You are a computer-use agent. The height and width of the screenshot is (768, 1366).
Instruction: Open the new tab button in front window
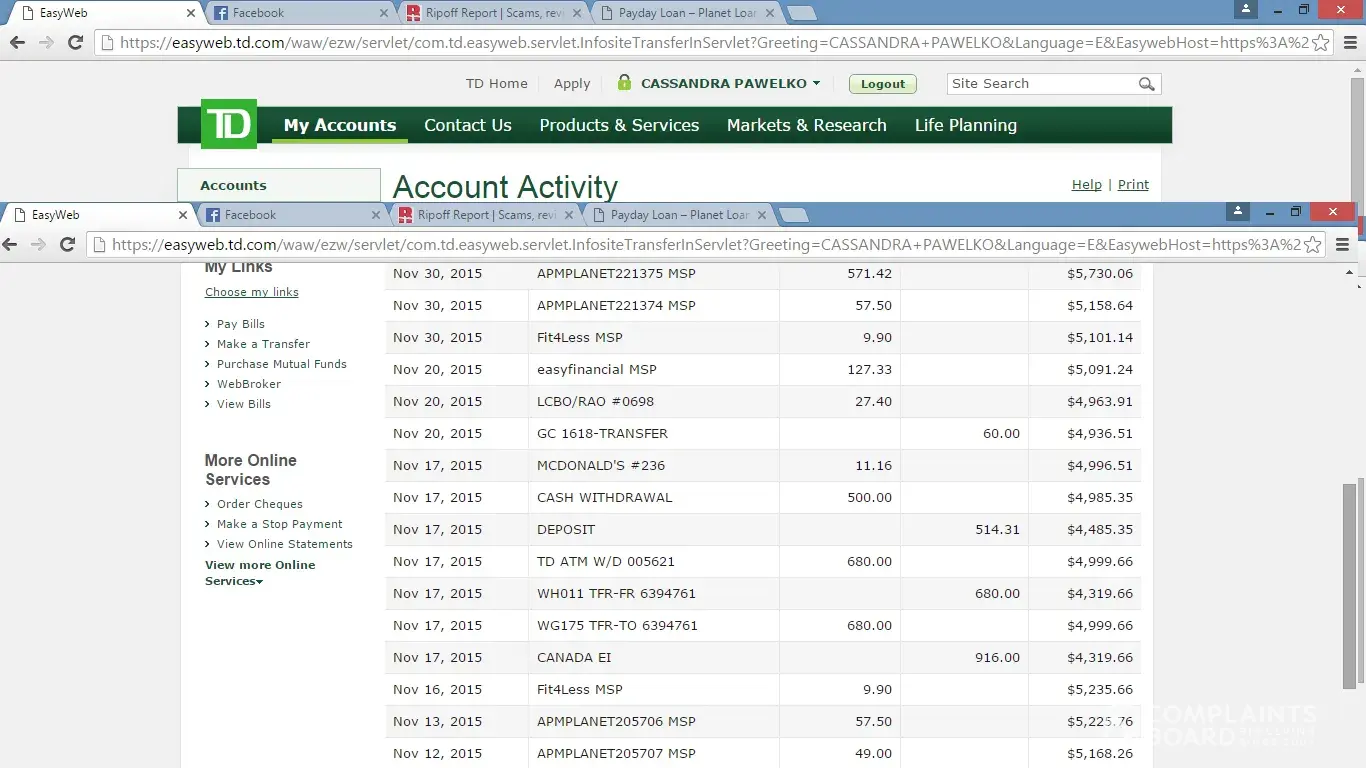click(x=793, y=215)
